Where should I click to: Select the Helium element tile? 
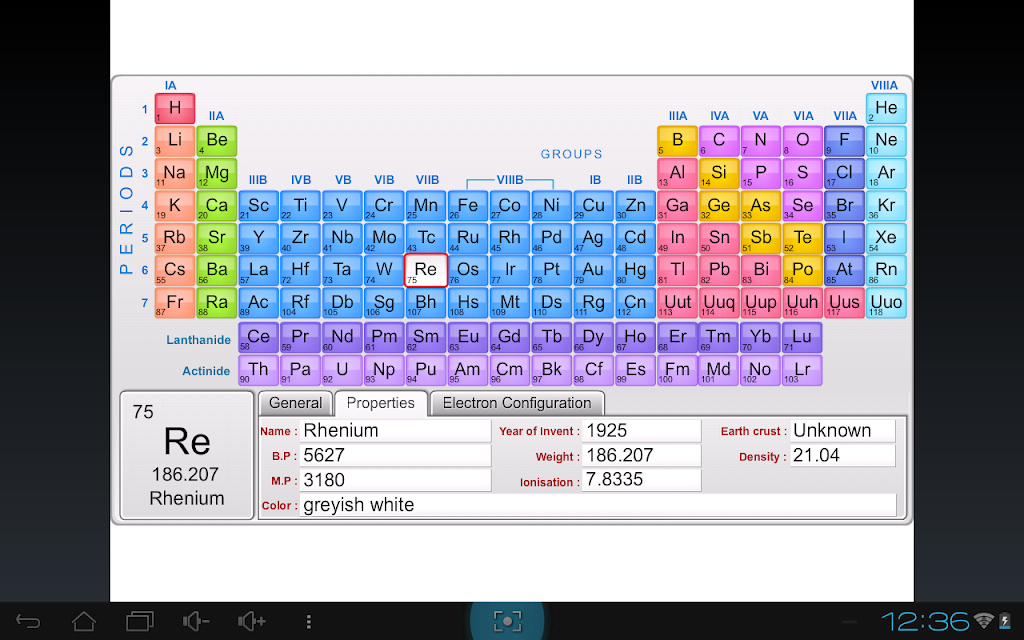(886, 108)
